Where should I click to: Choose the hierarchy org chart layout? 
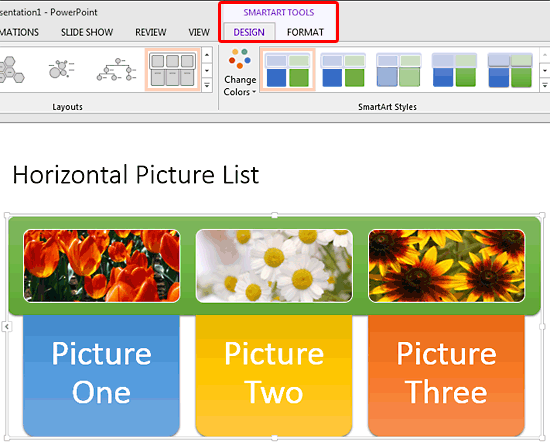pyautogui.click(x=117, y=69)
